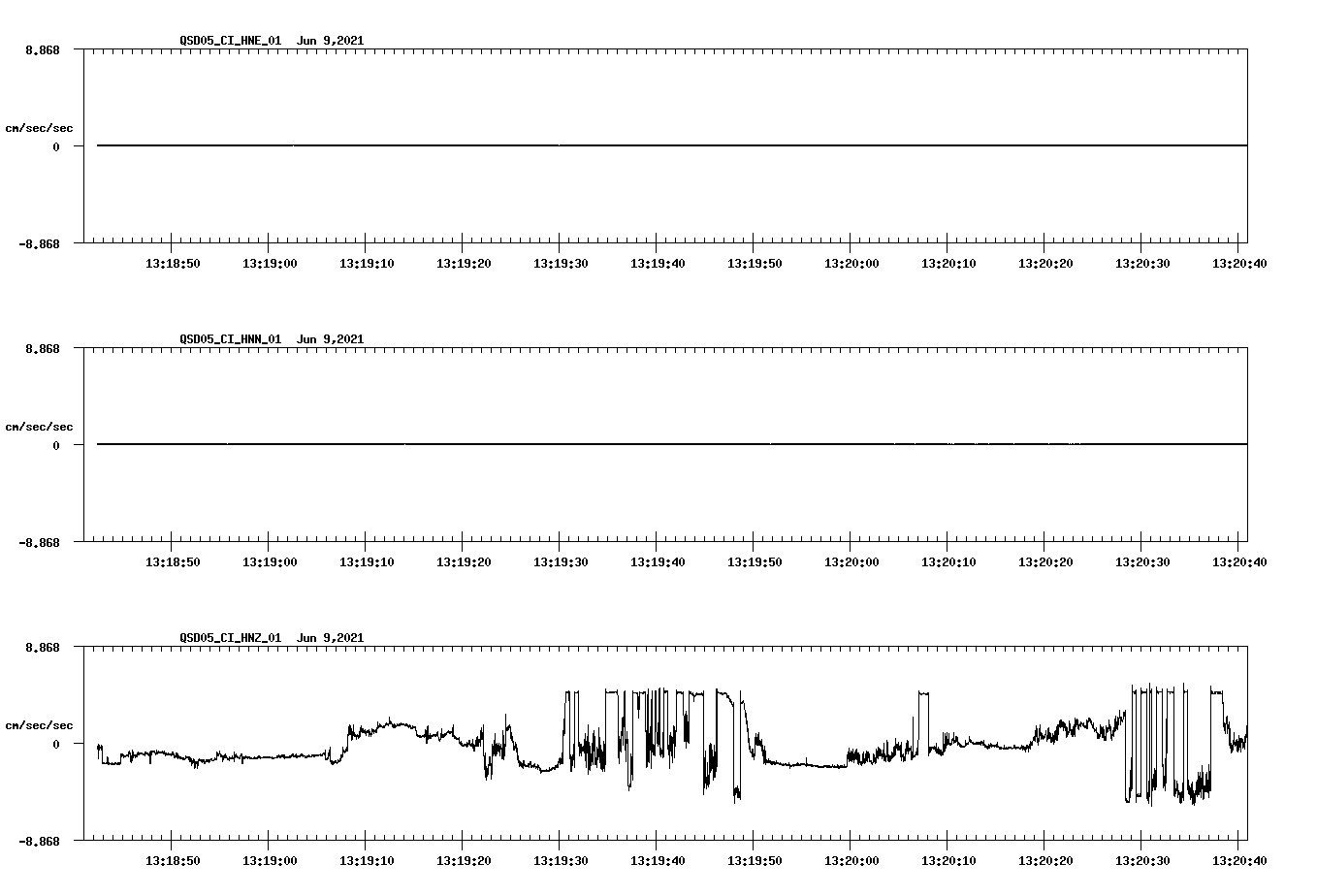Click 13:19:40 time label under HNZ plot
Image resolution: width=1317 pixels, height=896 pixels.
click(658, 860)
